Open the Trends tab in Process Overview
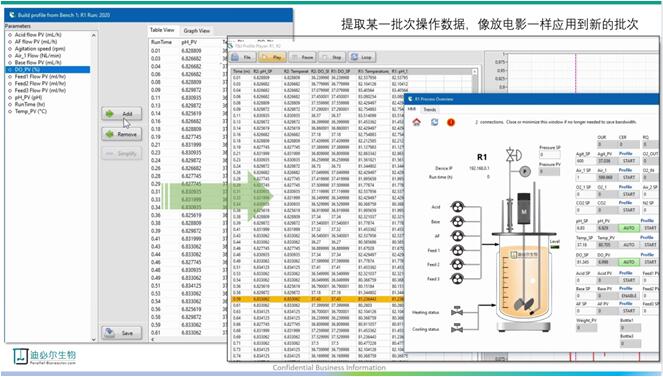Viewport: 663px width, 377px height. pos(430,109)
